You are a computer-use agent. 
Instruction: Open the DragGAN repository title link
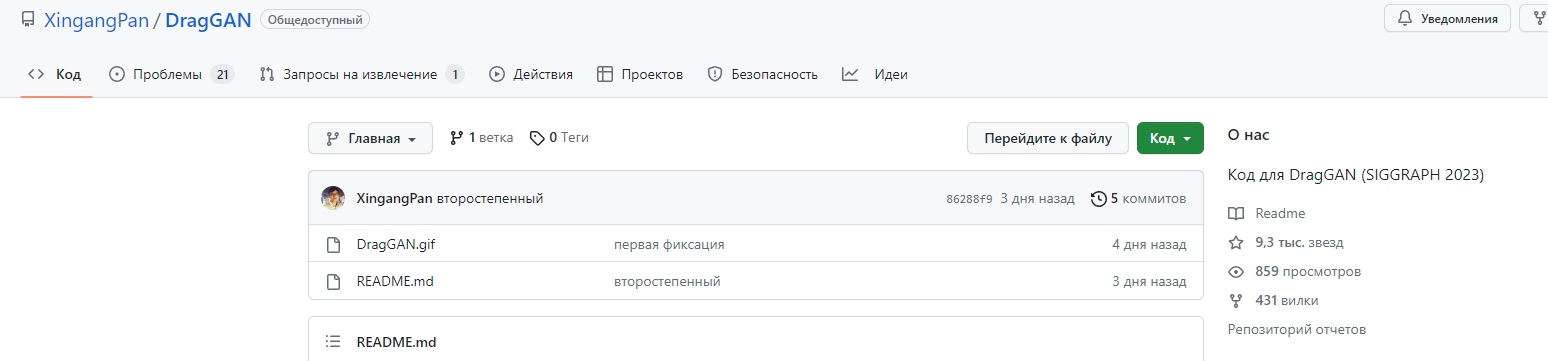208,19
